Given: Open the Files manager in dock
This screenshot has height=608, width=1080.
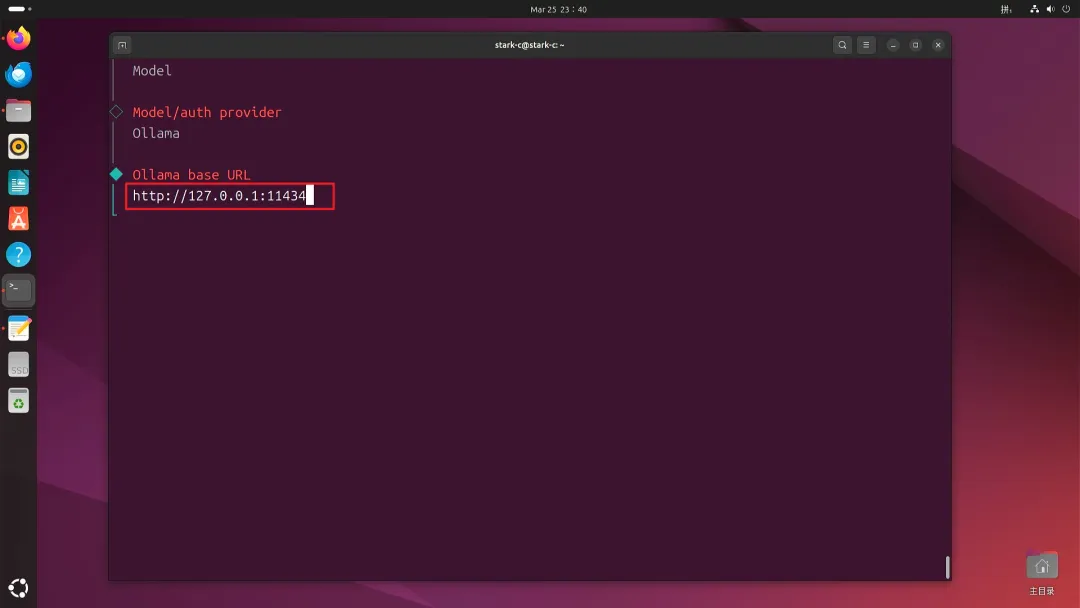Looking at the screenshot, I should coord(19,110).
